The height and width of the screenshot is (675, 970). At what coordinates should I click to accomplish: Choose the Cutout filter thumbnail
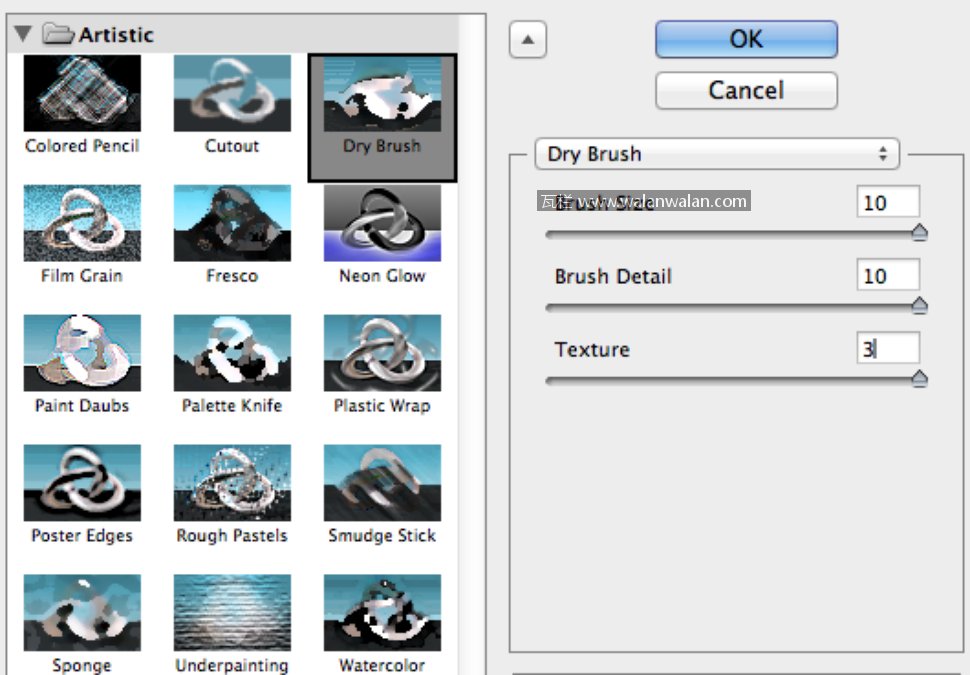[x=232, y=94]
